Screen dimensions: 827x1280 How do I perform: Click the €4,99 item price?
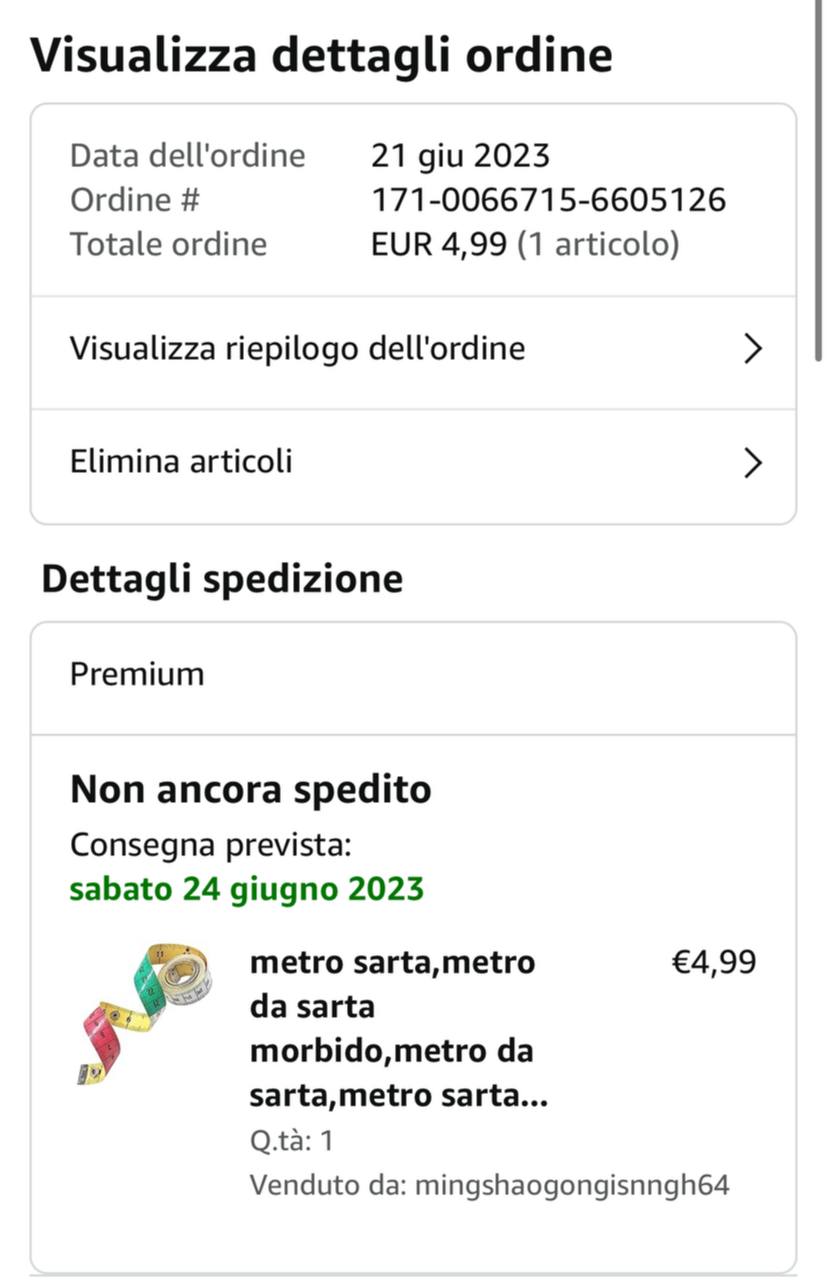(x=713, y=963)
